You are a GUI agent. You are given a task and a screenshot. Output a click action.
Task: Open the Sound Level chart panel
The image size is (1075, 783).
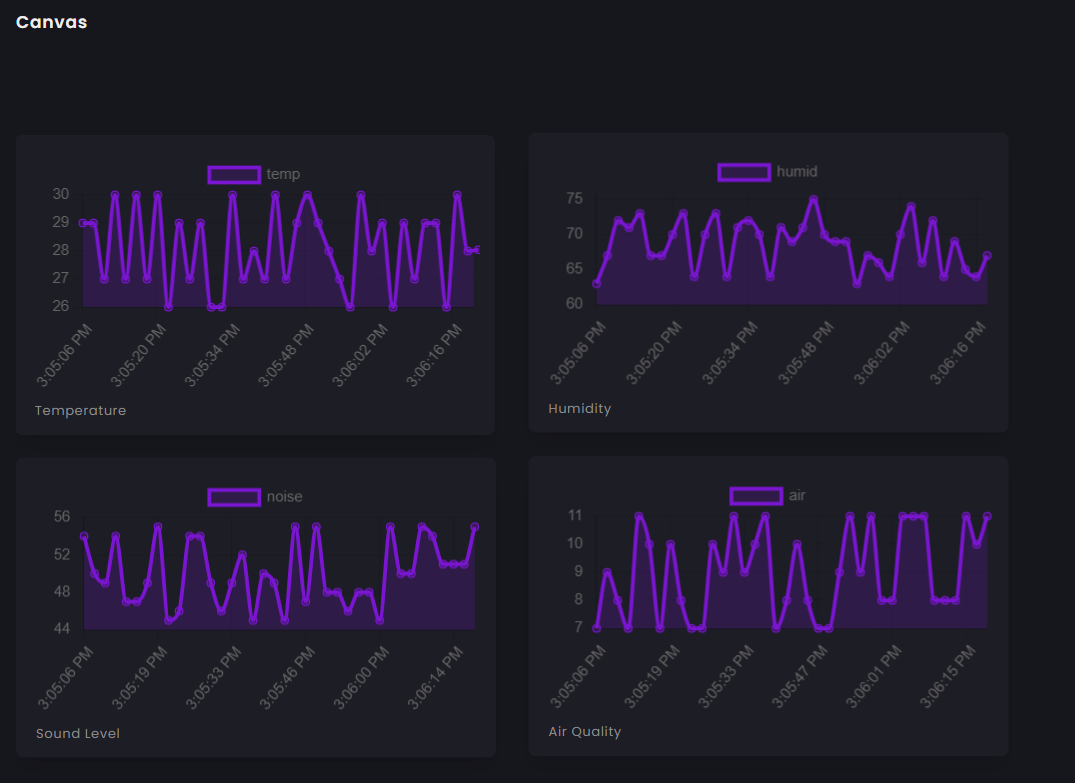(x=254, y=605)
